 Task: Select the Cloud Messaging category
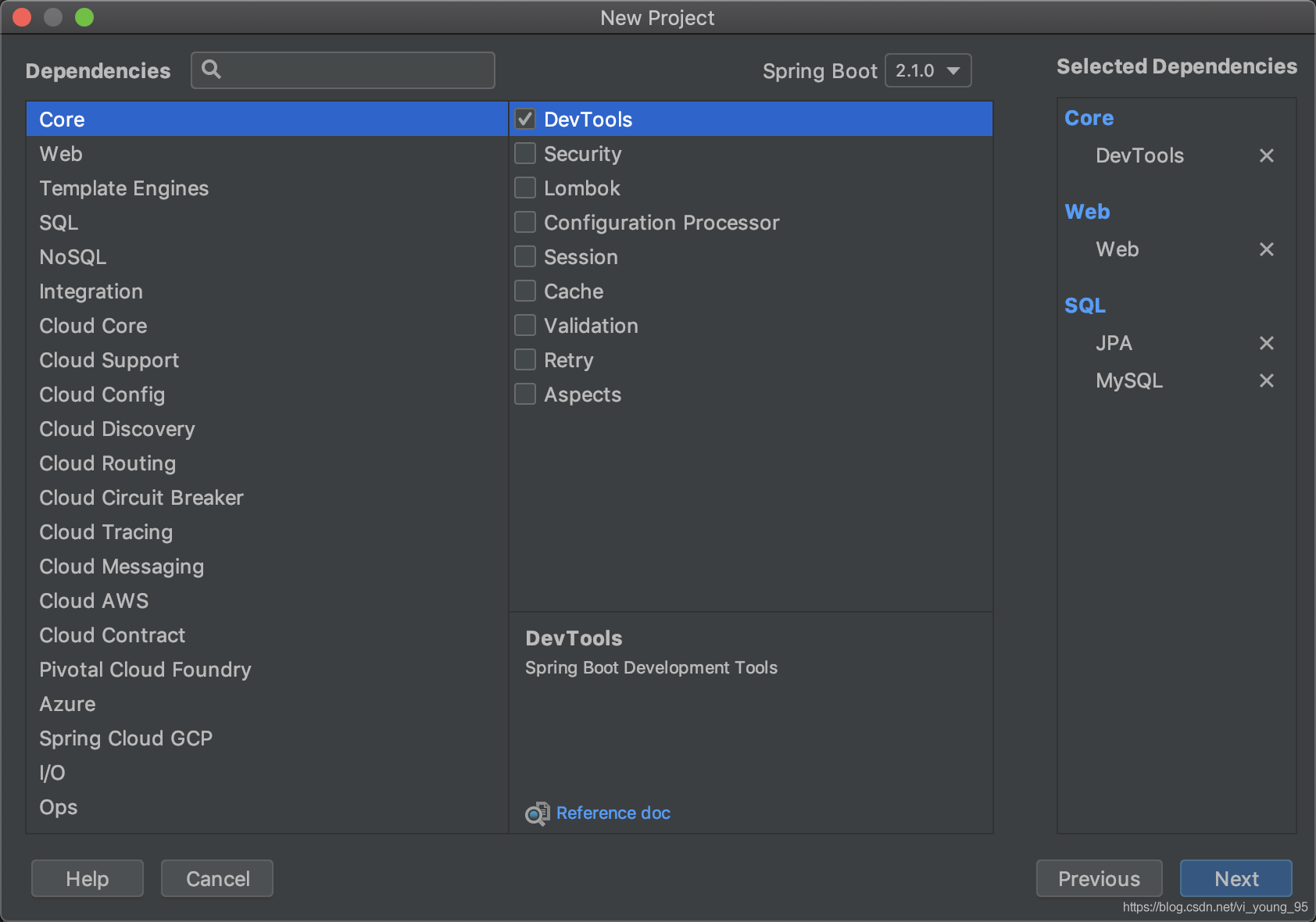coord(267,566)
